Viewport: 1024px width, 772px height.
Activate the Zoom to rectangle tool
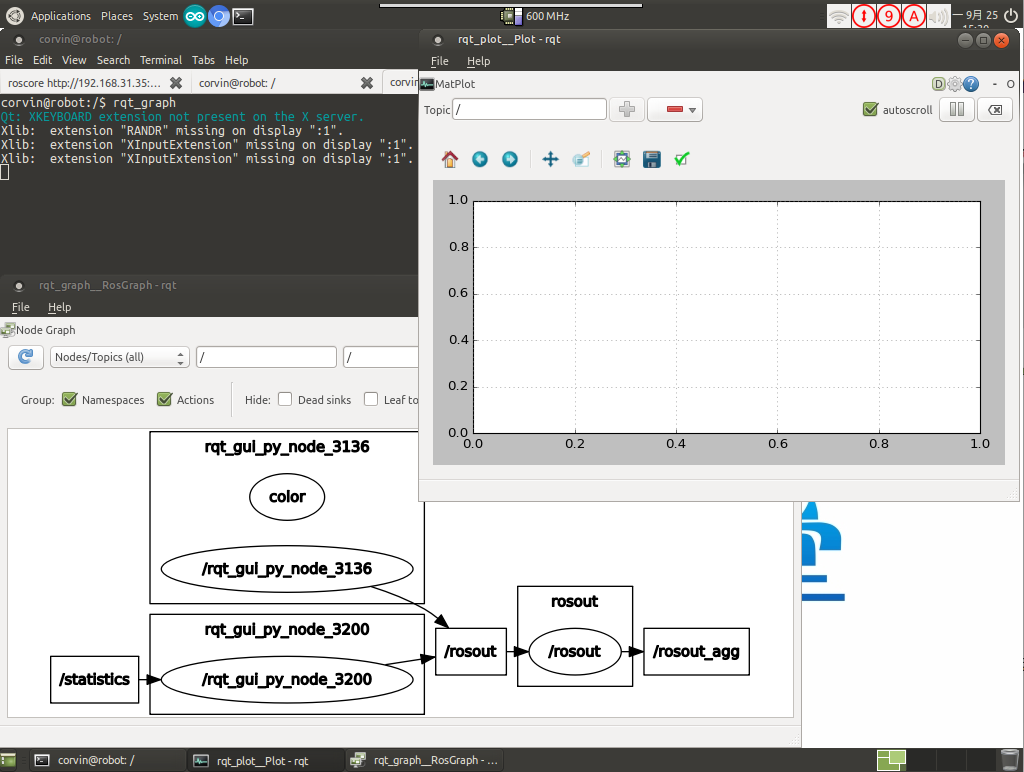581,159
